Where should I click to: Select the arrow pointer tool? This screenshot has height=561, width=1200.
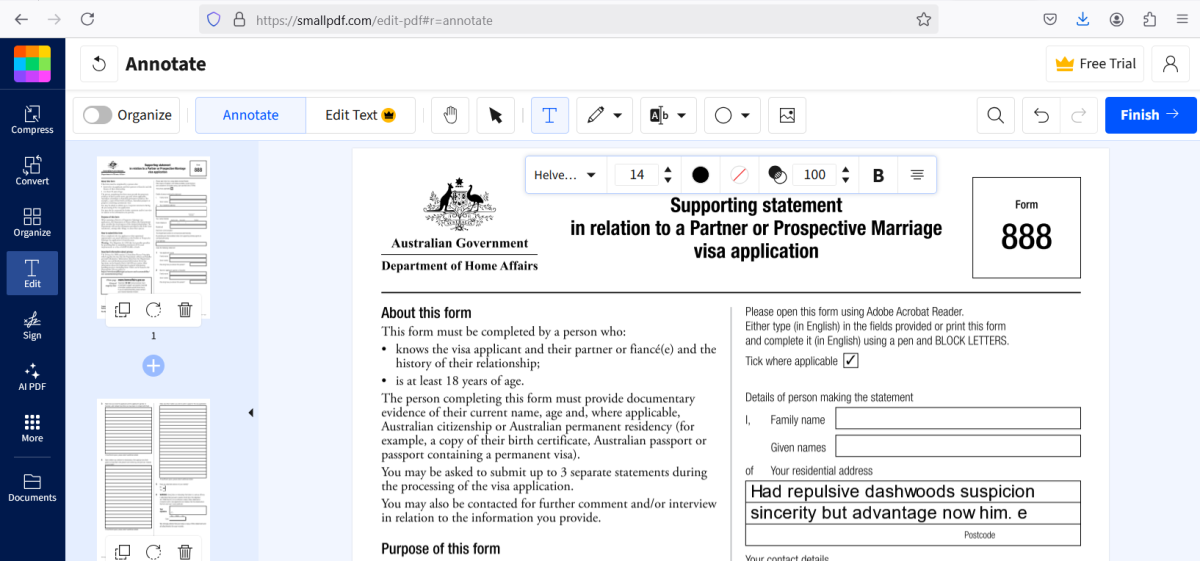[496, 115]
